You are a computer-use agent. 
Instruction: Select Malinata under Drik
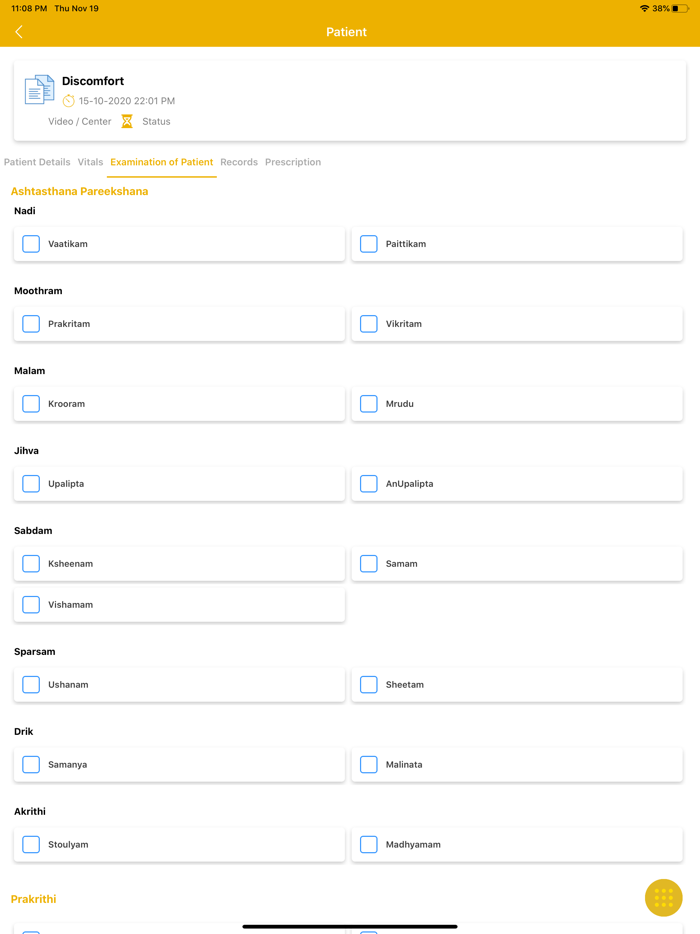click(x=369, y=765)
